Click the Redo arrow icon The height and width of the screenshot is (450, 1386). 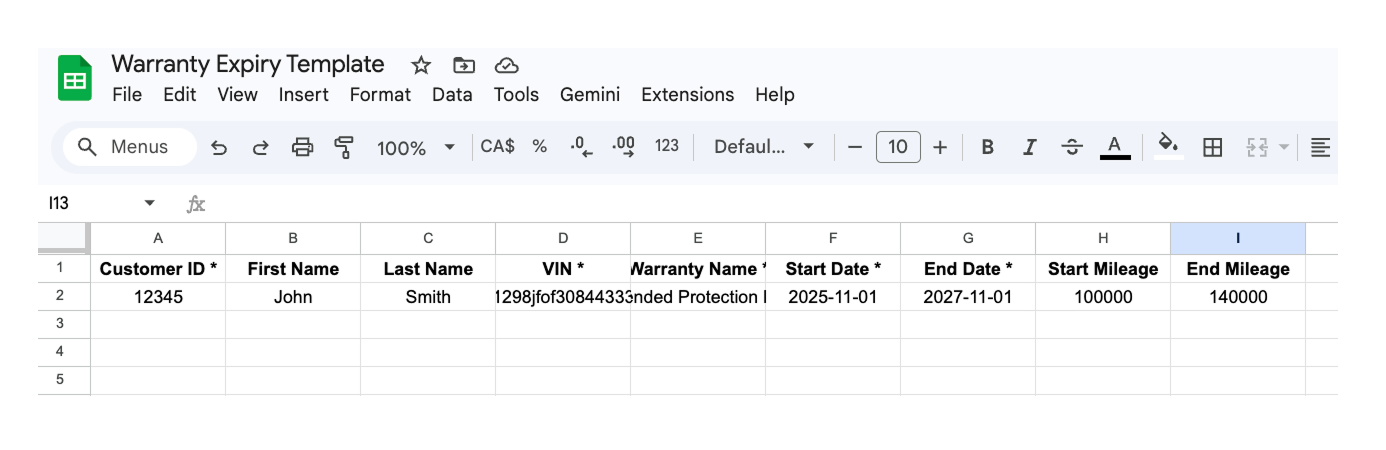[260, 148]
